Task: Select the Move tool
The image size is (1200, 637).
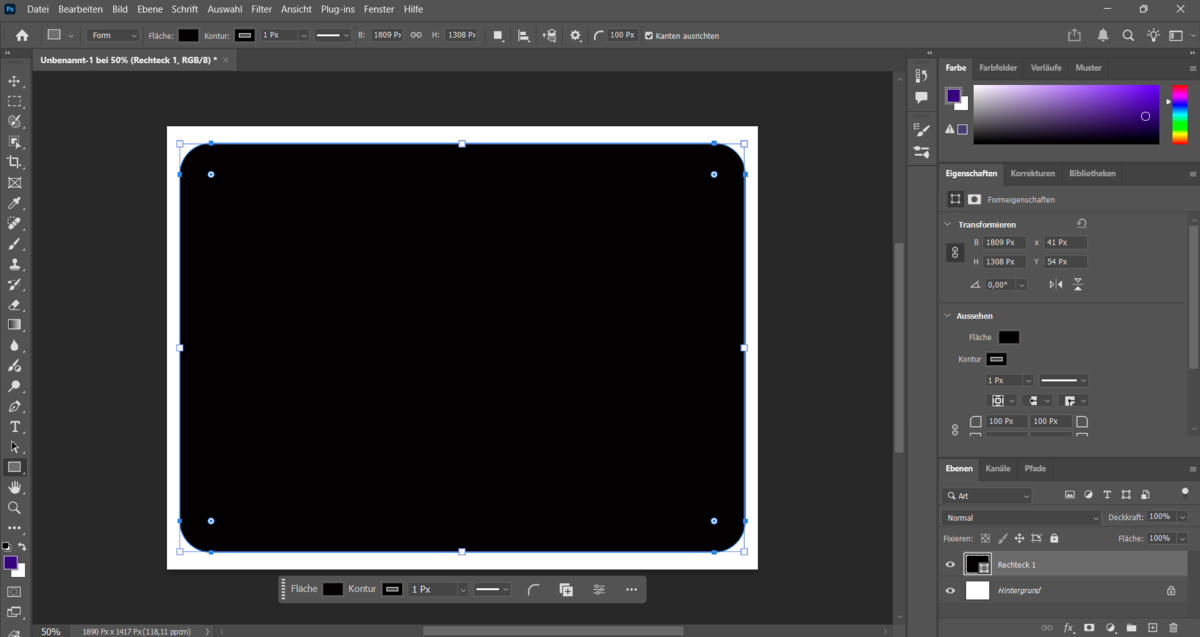Action: [x=14, y=81]
